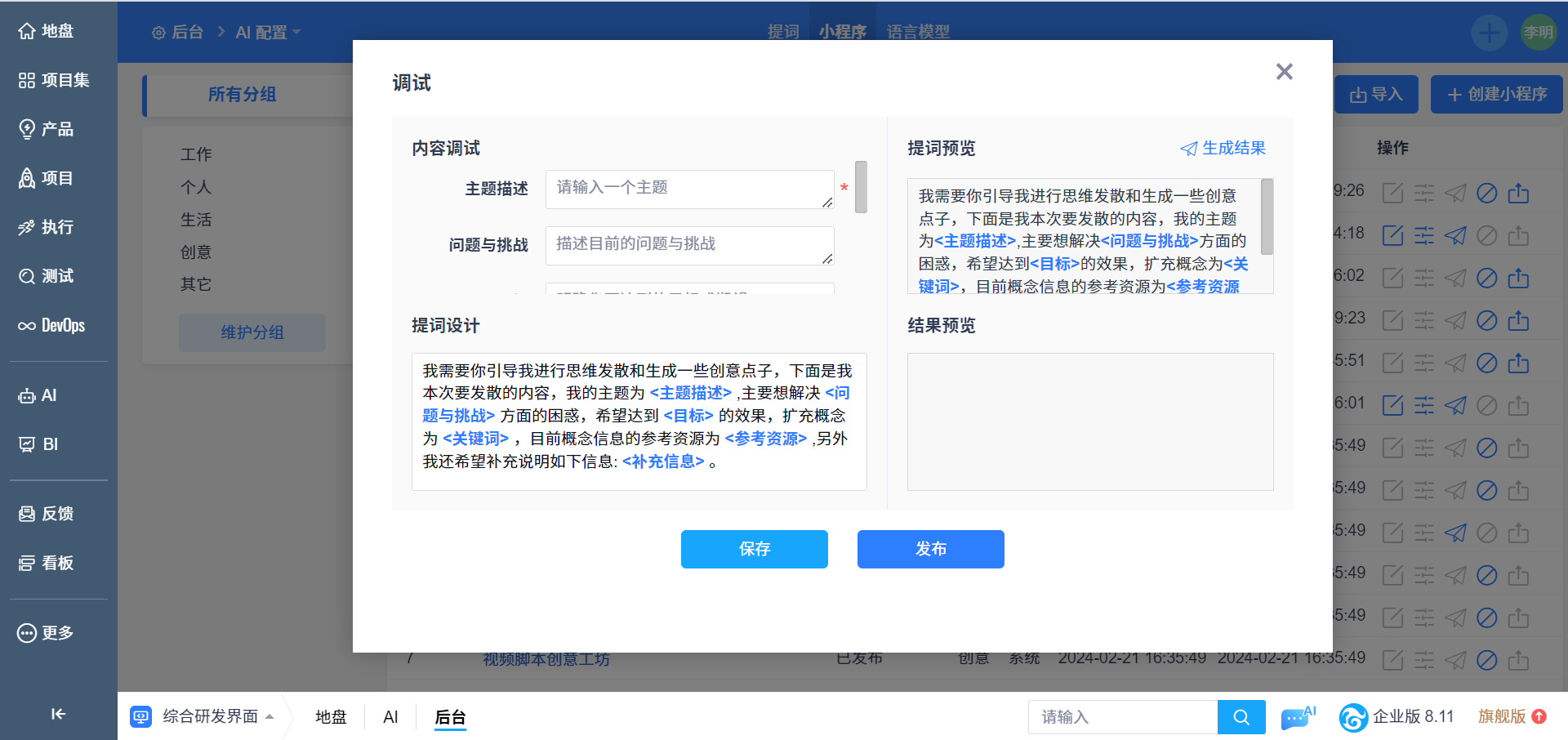
Task: Open 看板 from the sidebar
Action: tap(47, 563)
